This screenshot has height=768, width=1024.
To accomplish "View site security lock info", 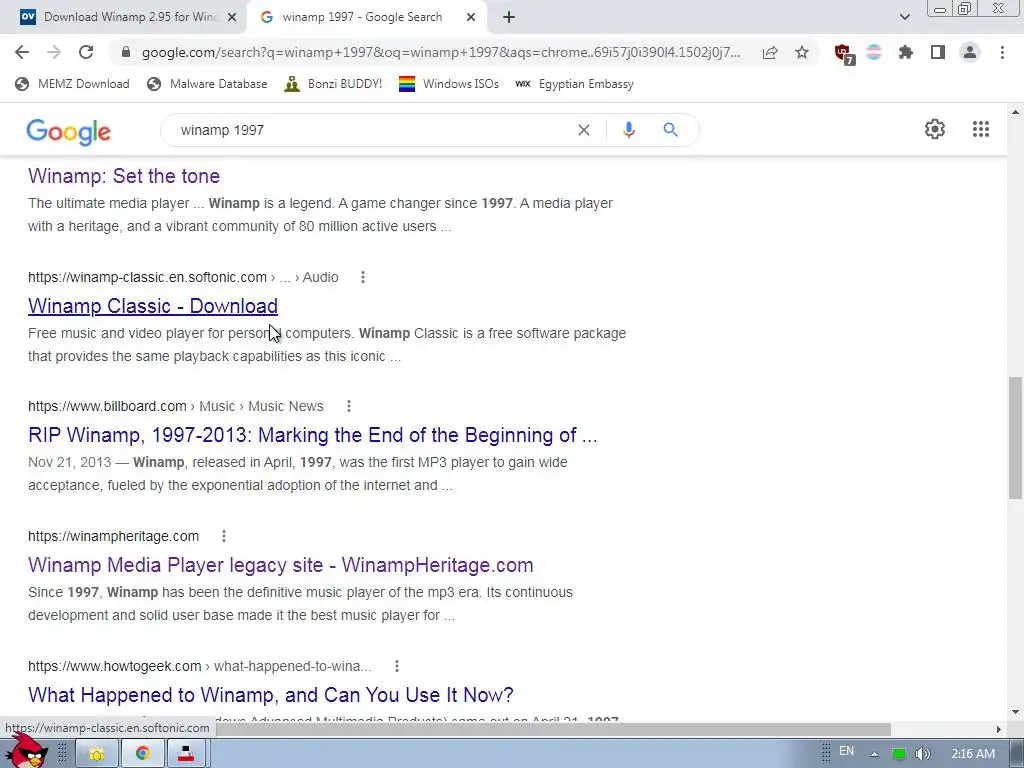I will click(127, 52).
